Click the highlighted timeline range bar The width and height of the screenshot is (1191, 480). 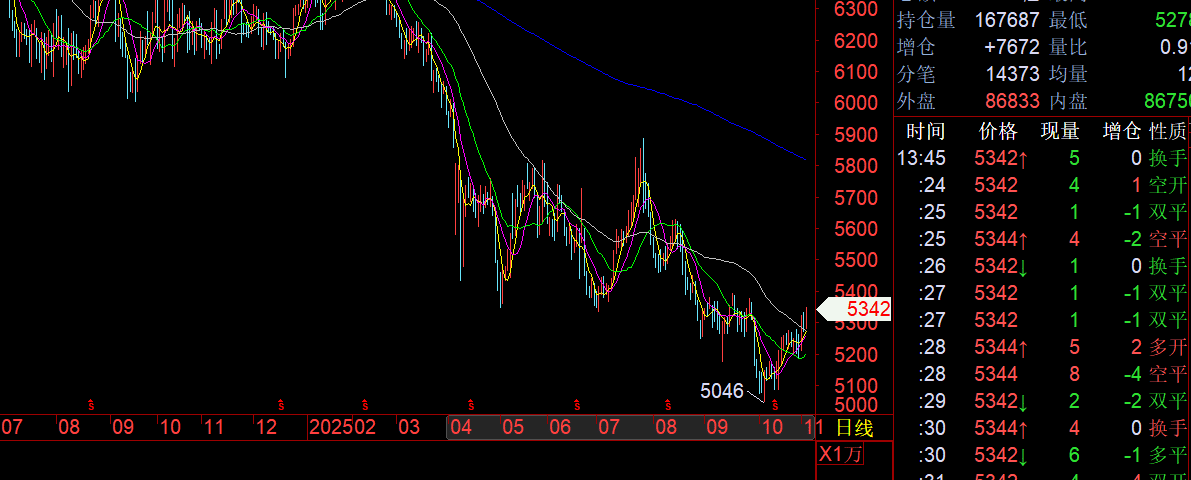click(x=630, y=428)
